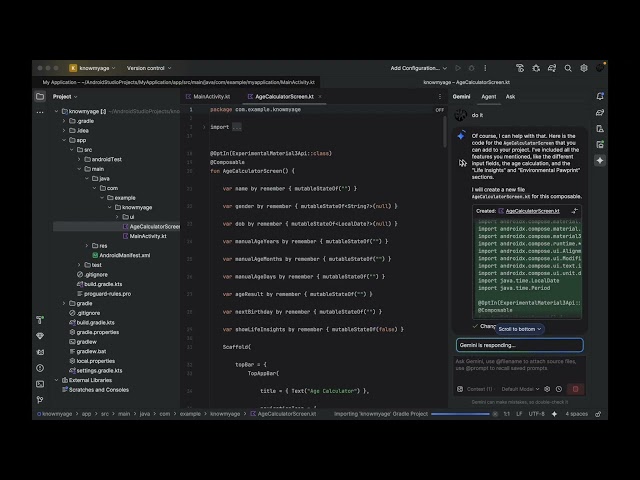Open Running Devices icon in right sidebar
The image size is (640, 480).
(x=600, y=144)
